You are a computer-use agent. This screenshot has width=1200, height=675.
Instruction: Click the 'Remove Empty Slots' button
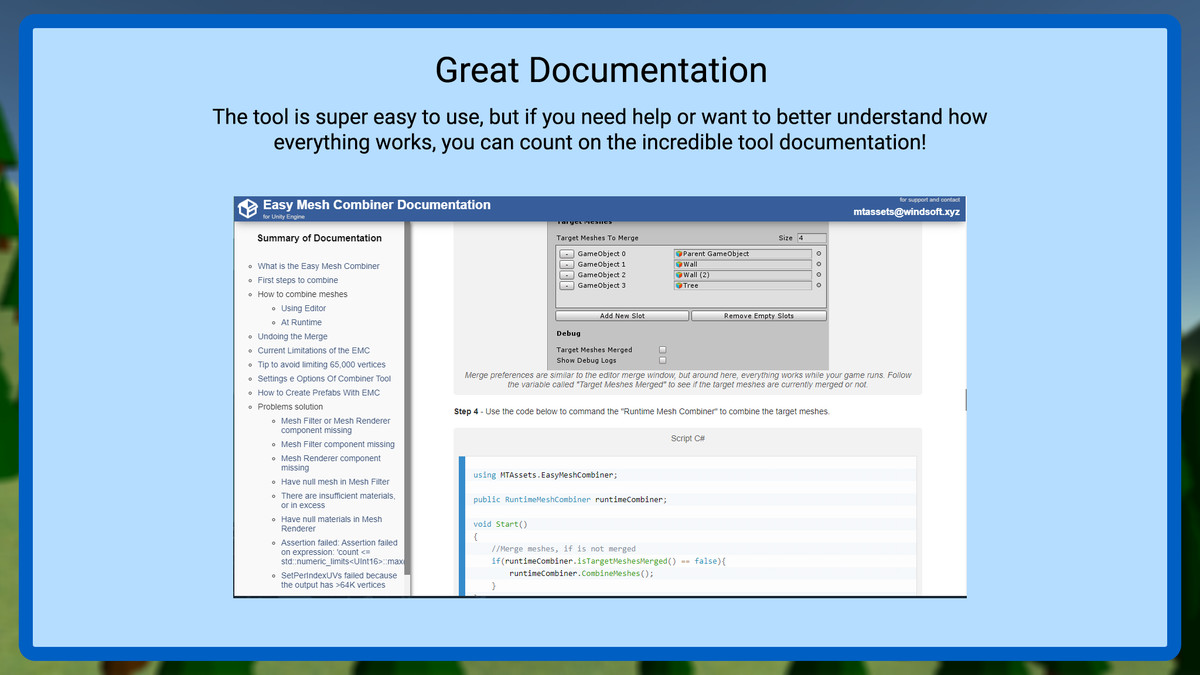[x=759, y=316]
